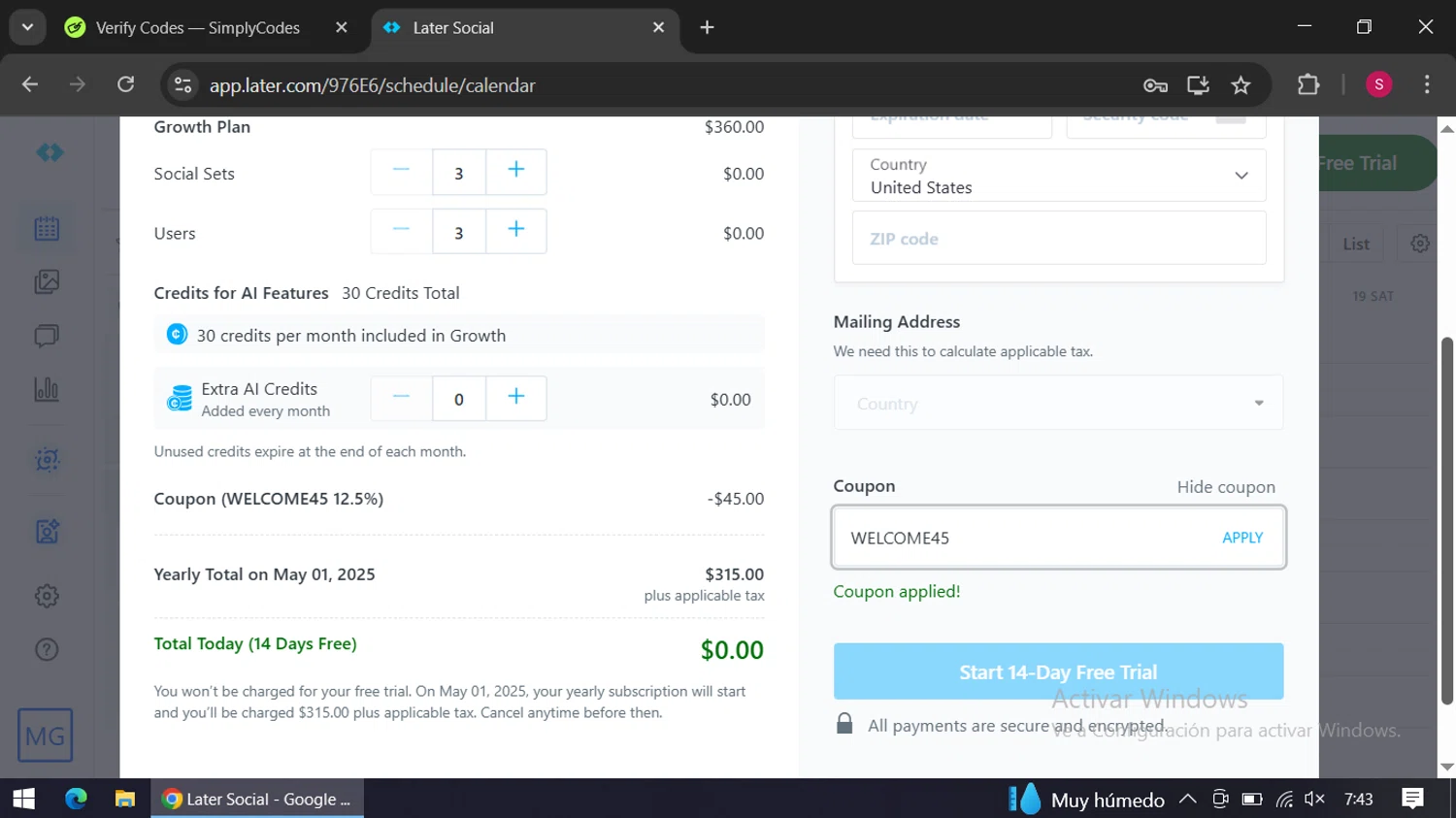The width and height of the screenshot is (1456, 818).
Task: Click the Free Trial button behind the dialog
Action: 1376,163
